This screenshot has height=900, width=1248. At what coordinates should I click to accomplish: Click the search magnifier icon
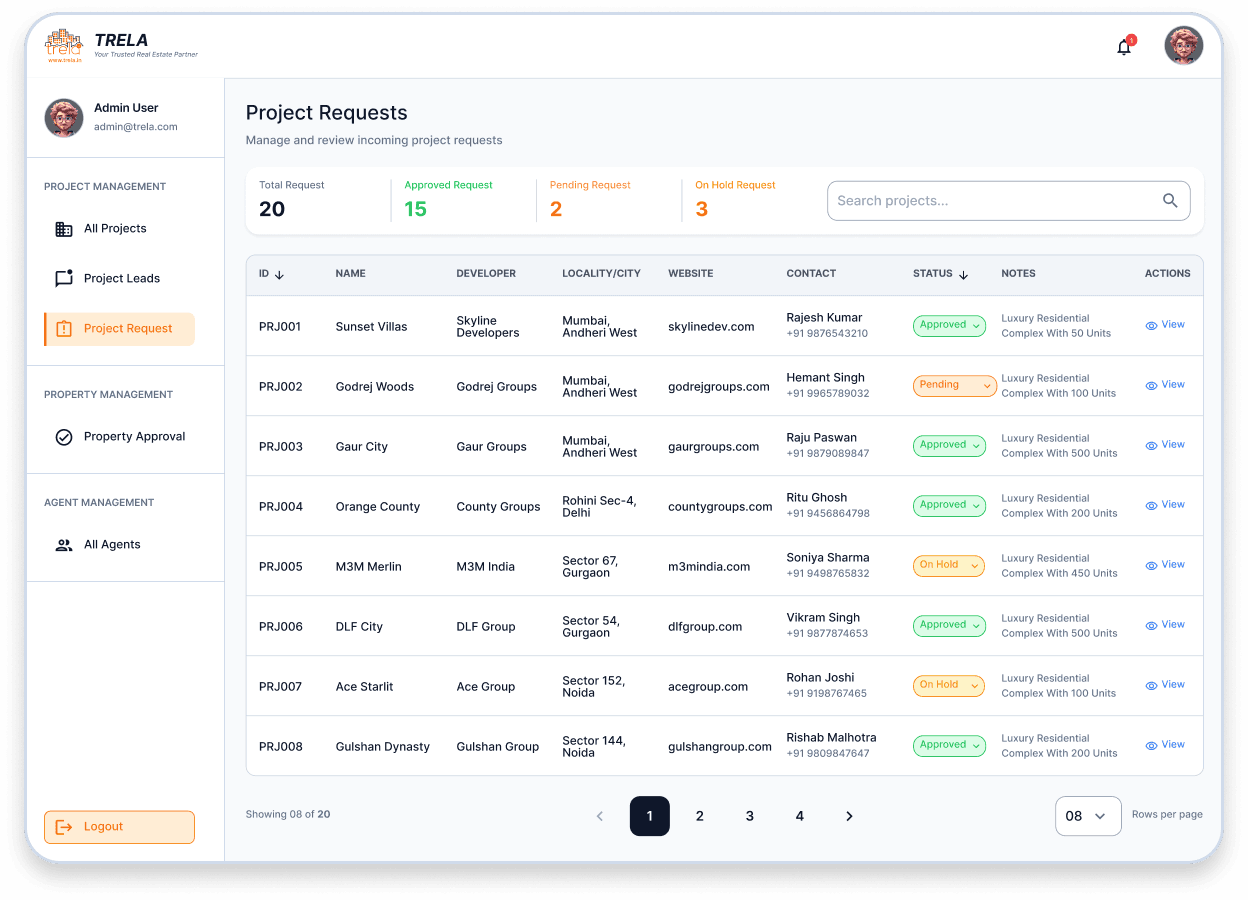1170,201
